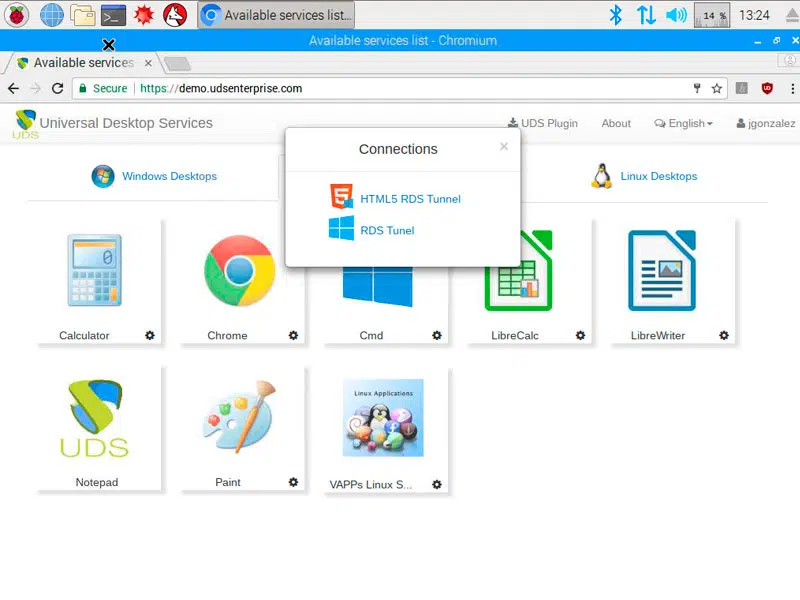Open connection settings for Paint
800x600 pixels.
[x=293, y=482]
